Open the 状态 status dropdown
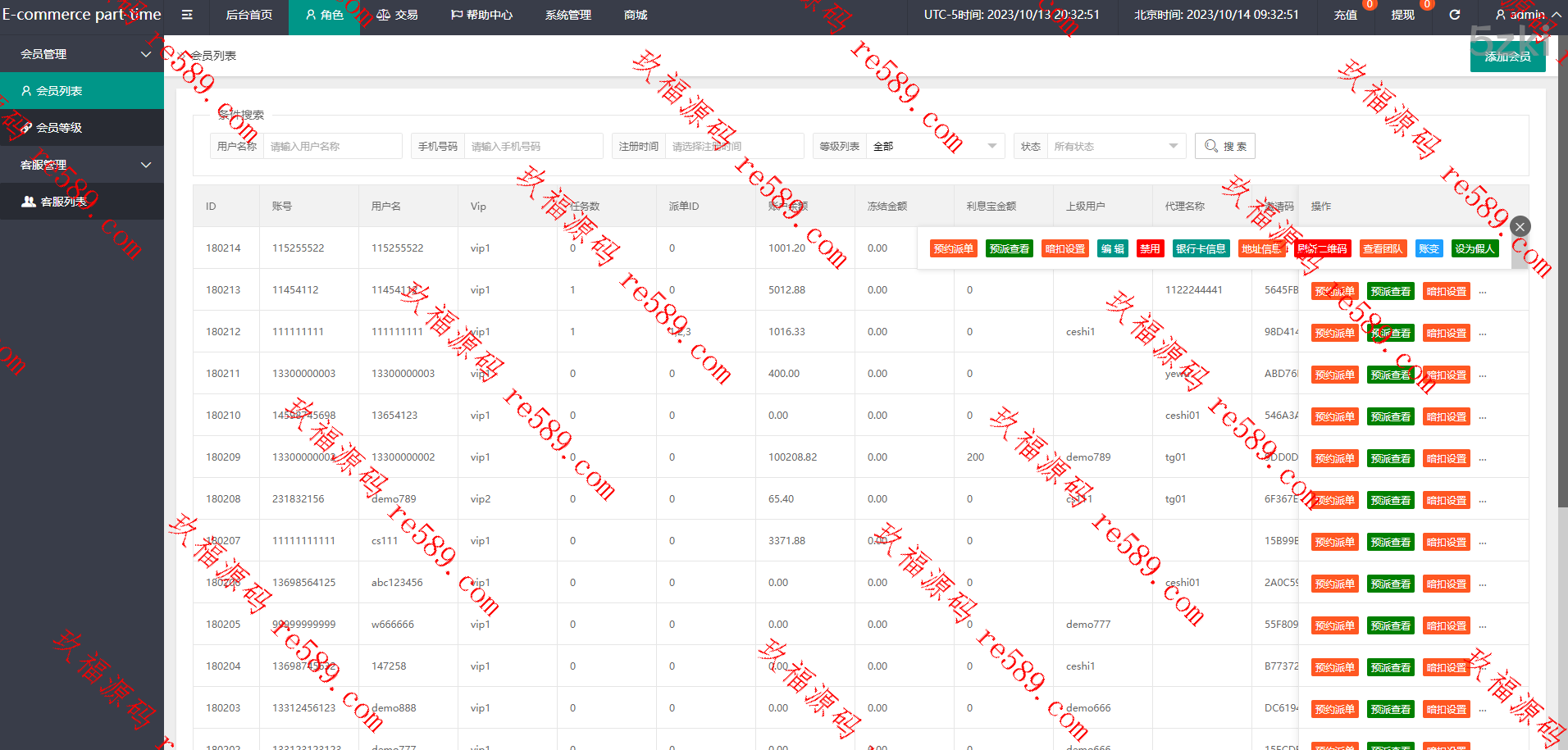This screenshot has height=750, width=1568. (x=1115, y=146)
